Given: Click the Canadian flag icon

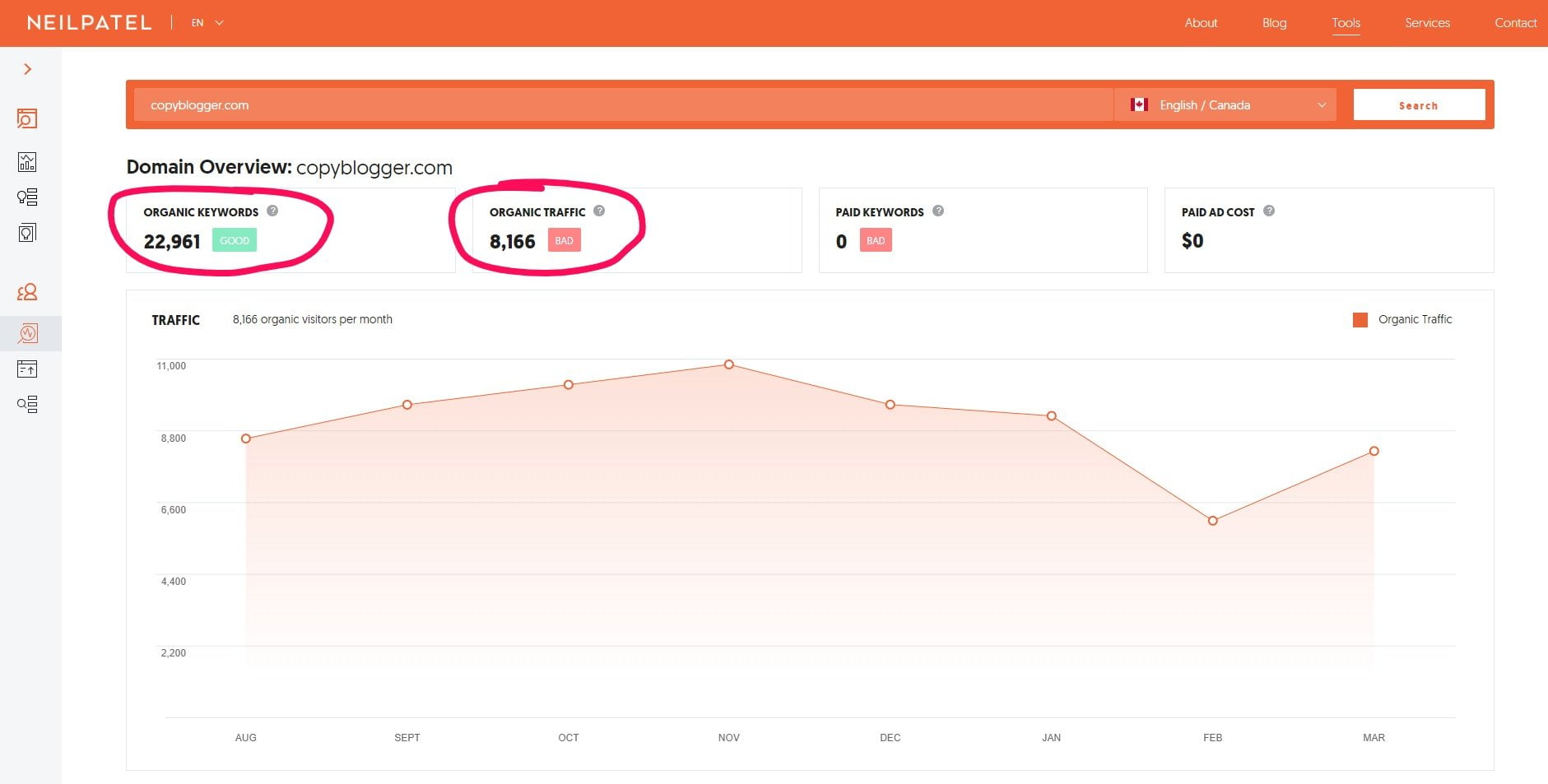Looking at the screenshot, I should click(1139, 104).
